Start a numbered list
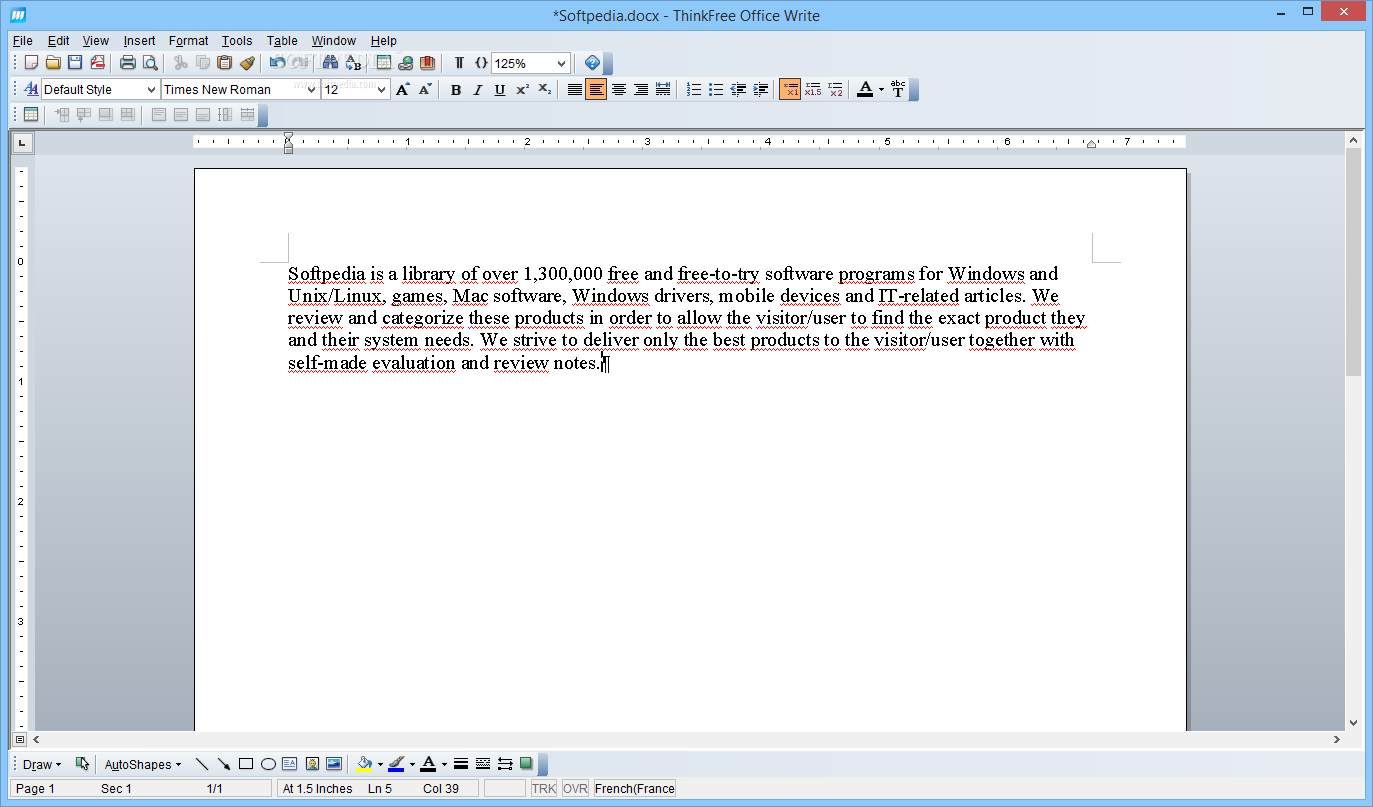 click(694, 89)
